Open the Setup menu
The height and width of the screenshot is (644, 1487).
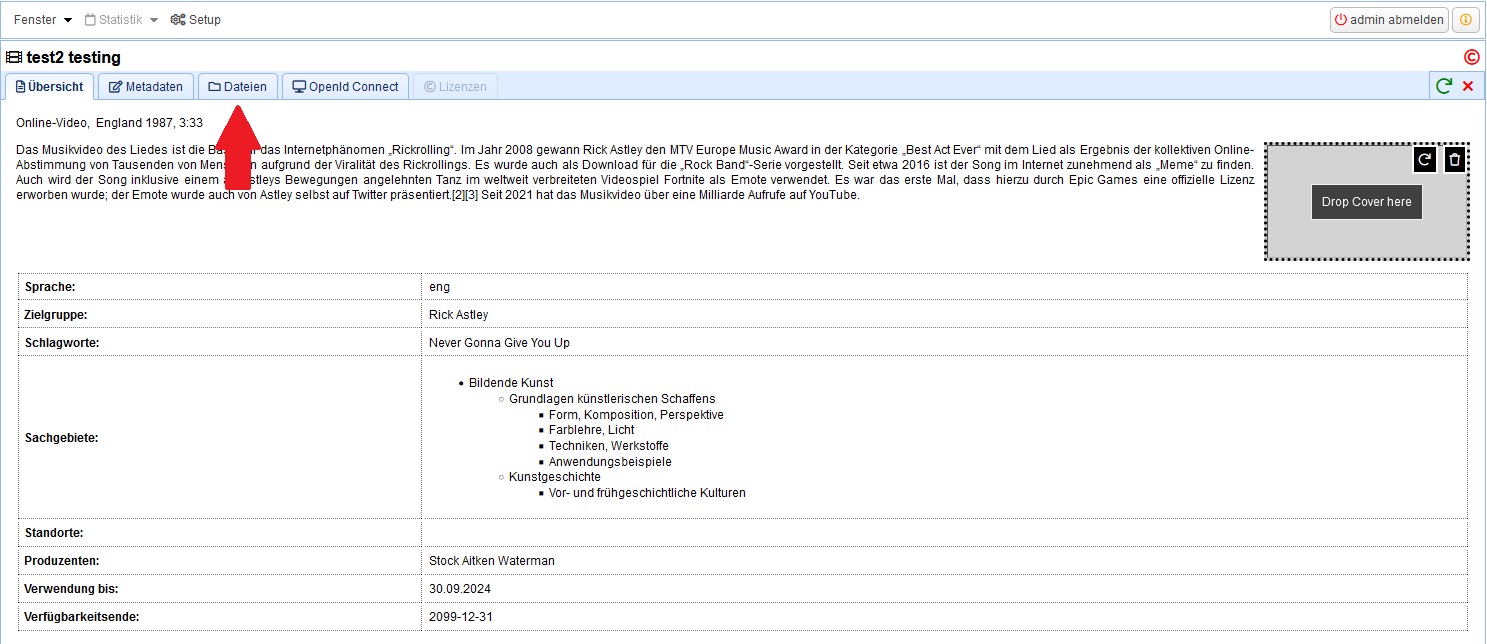click(x=195, y=20)
